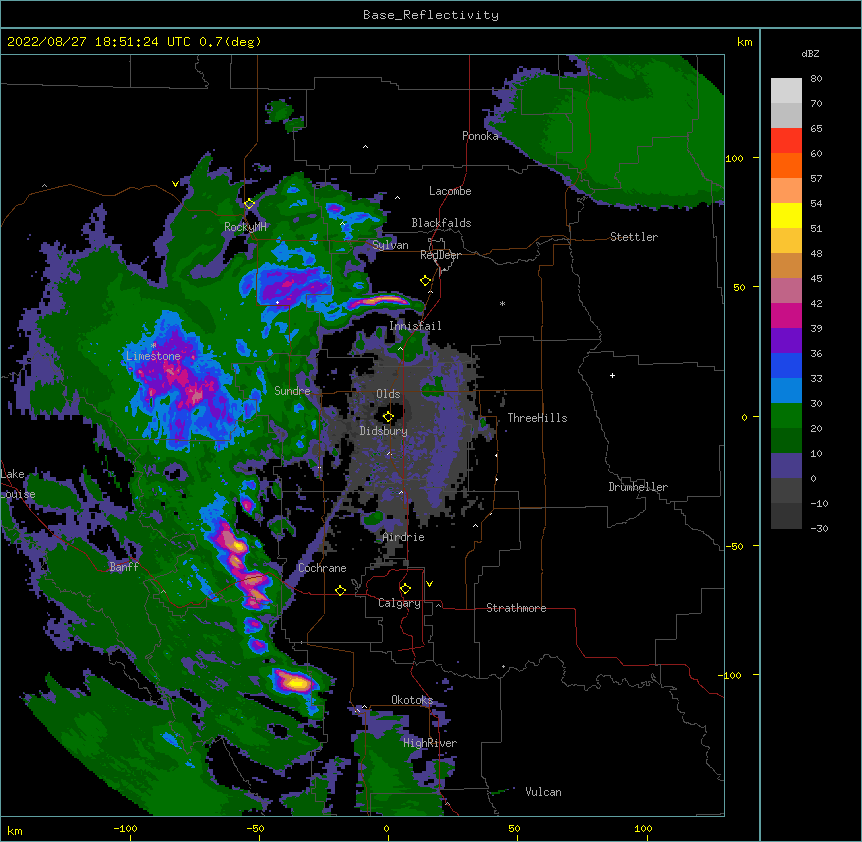862x842 pixels.
Task: Select the purple 39-36 dBZ legend swatch
Action: [786, 341]
